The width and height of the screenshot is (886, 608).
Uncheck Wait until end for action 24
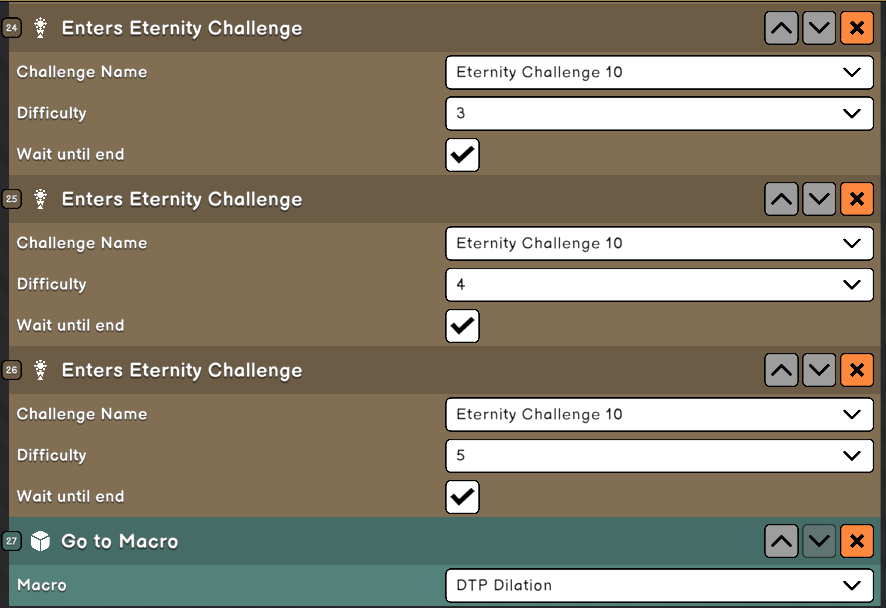click(x=462, y=155)
